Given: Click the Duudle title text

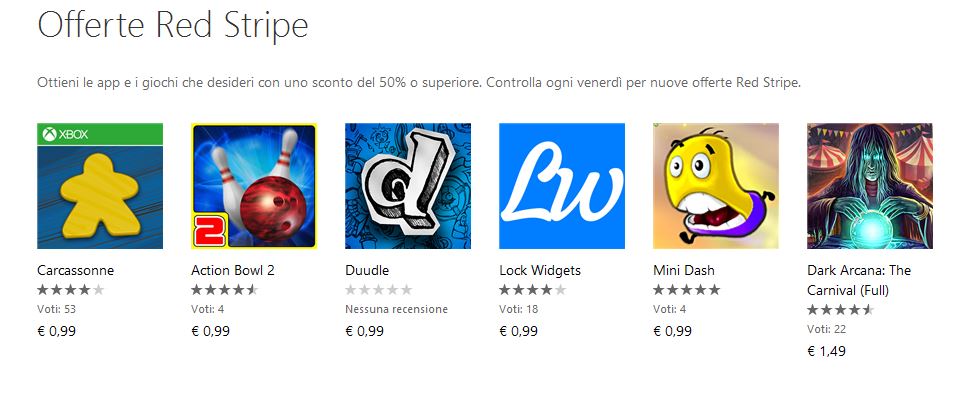Looking at the screenshot, I should (x=367, y=271).
